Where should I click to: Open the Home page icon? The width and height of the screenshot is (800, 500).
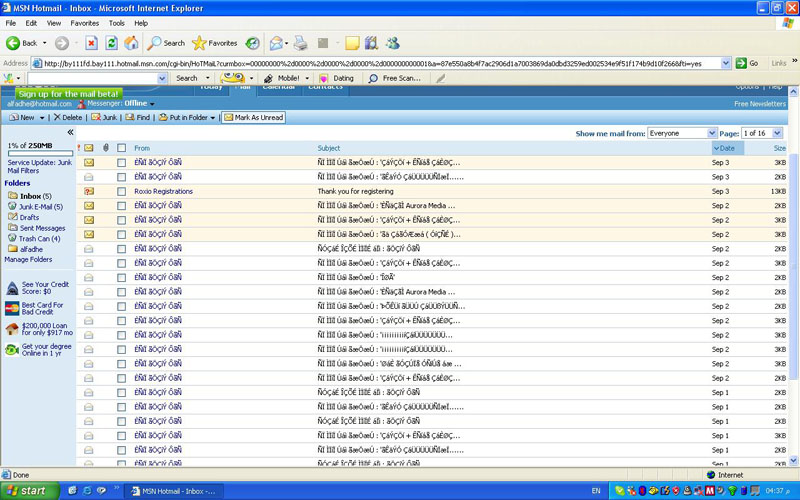tap(132, 43)
